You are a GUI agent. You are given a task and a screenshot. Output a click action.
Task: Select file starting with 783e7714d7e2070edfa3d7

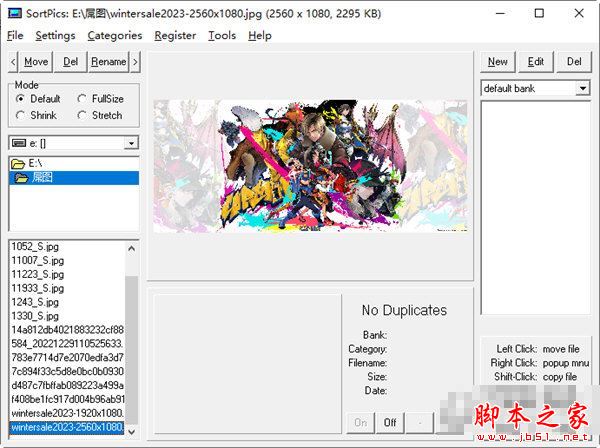(x=67, y=358)
